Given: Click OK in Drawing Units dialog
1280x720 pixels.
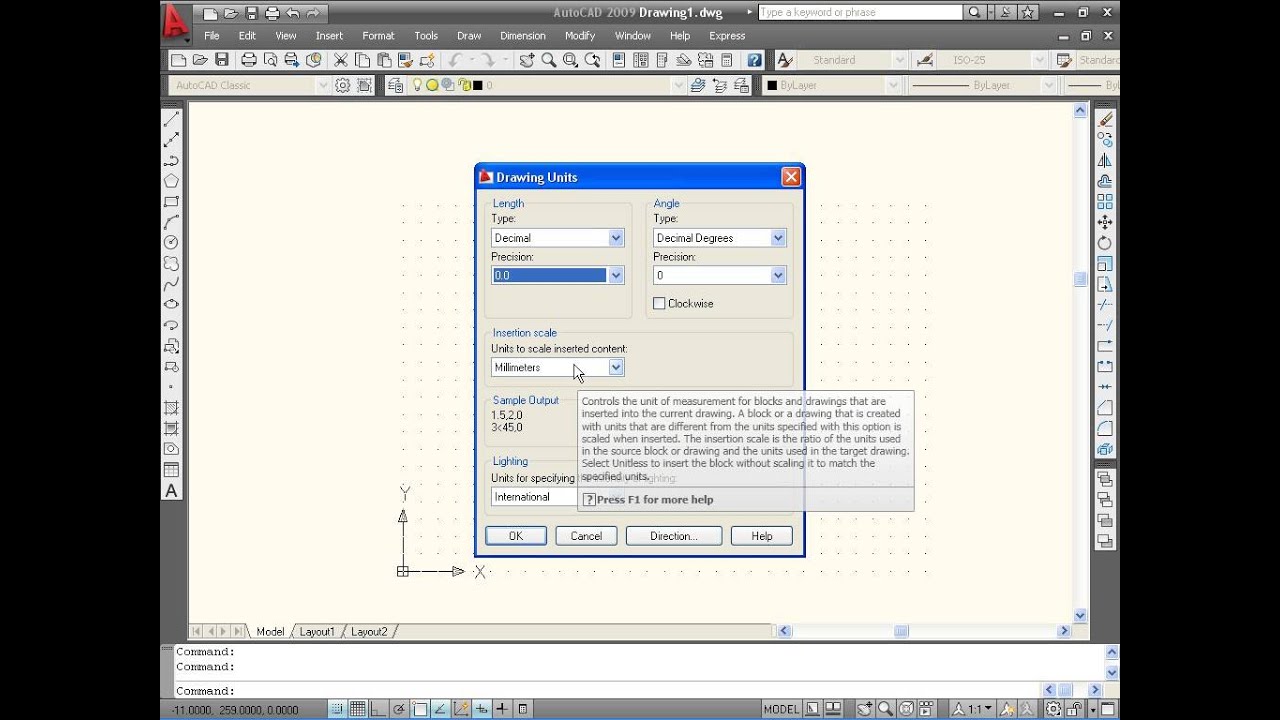Looking at the screenshot, I should 515,536.
